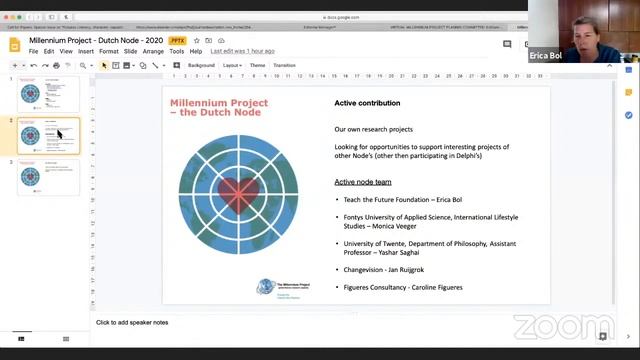Hide the menus with the collapse chevron
Viewport: 640px width, 360px height.
point(609,66)
